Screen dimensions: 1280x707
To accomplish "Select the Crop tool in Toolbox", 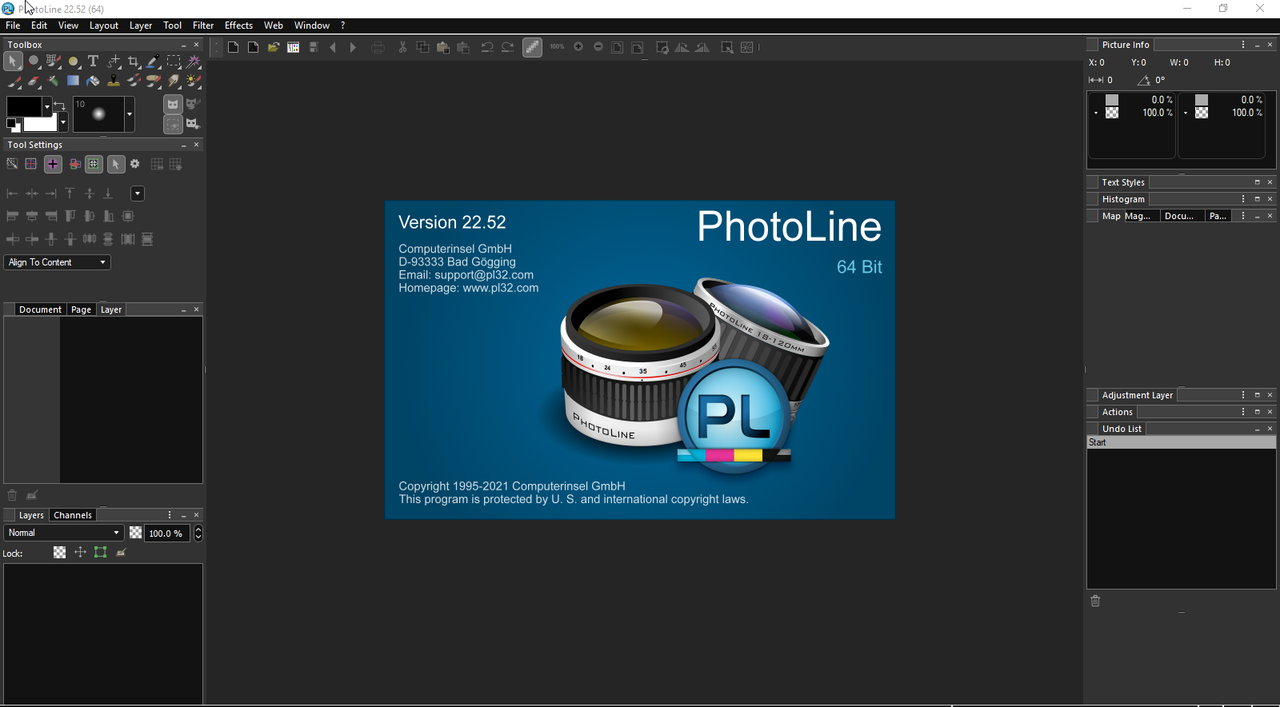I will 133,61.
